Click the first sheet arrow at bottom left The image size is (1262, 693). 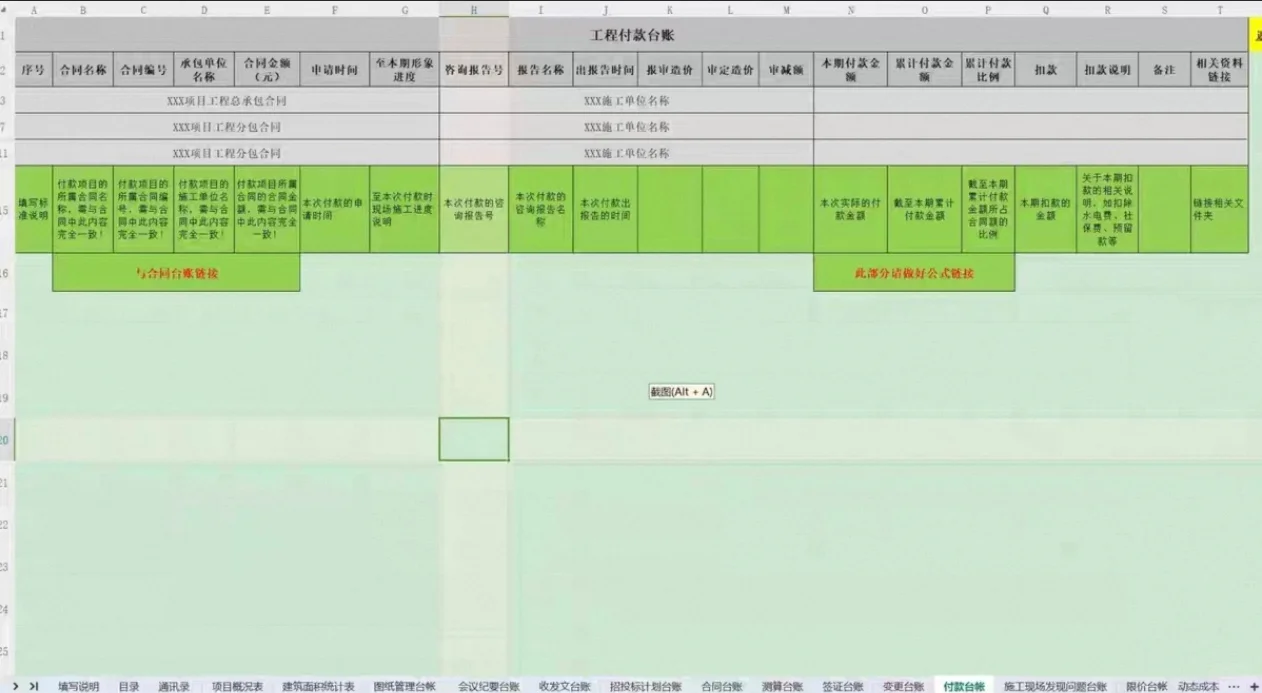(x=14, y=686)
